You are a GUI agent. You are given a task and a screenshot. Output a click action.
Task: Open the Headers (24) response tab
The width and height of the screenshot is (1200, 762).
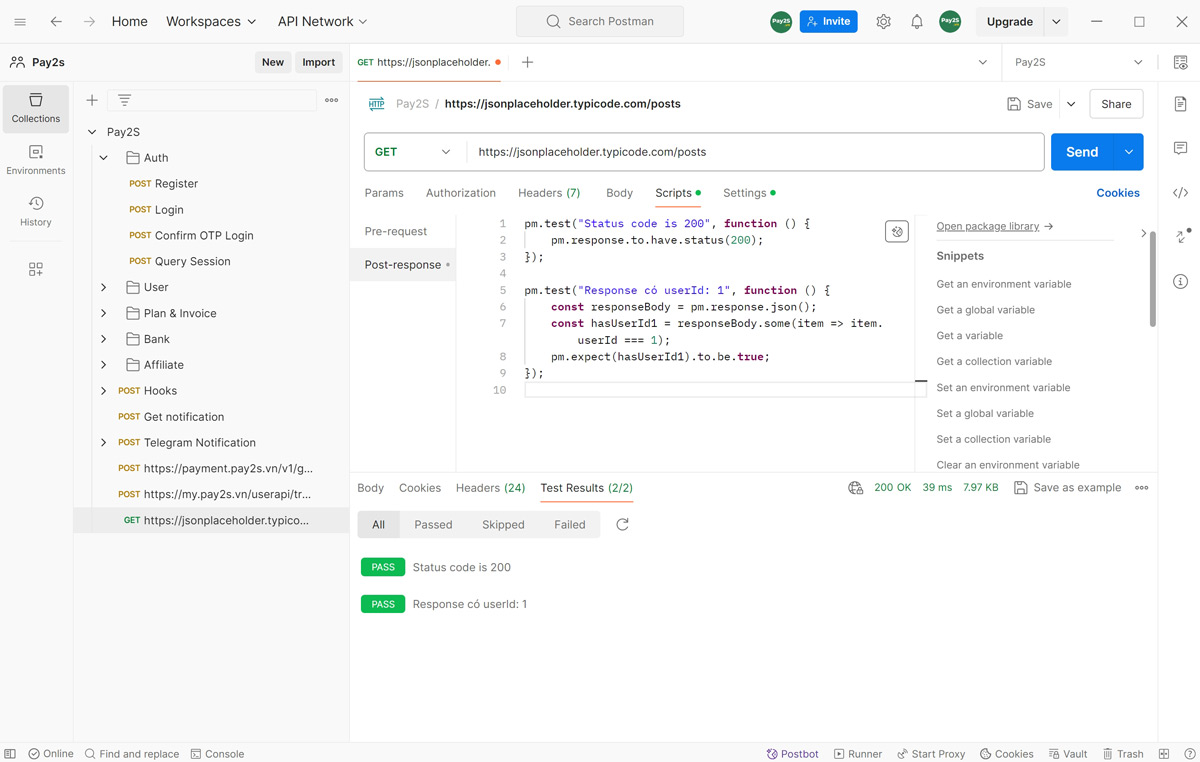[x=491, y=488]
